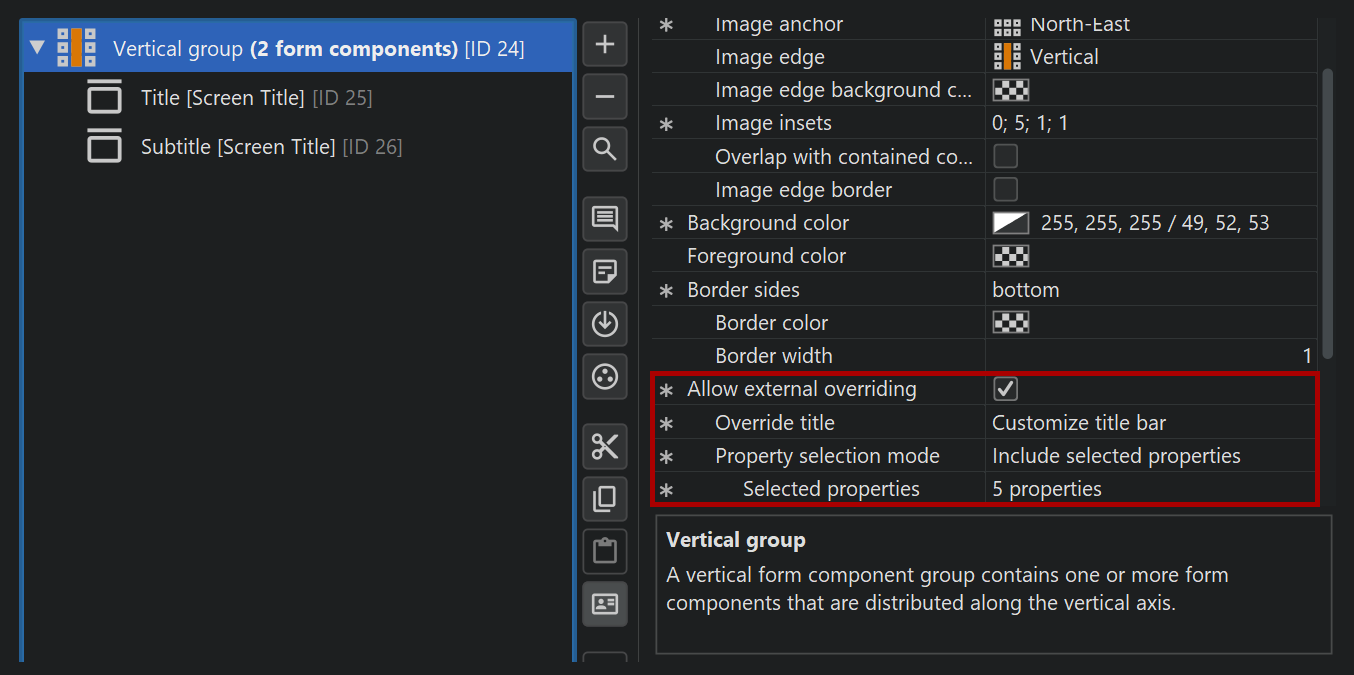Click the sticky note toolbar button
This screenshot has height=675, width=1354.
pyautogui.click(x=605, y=271)
